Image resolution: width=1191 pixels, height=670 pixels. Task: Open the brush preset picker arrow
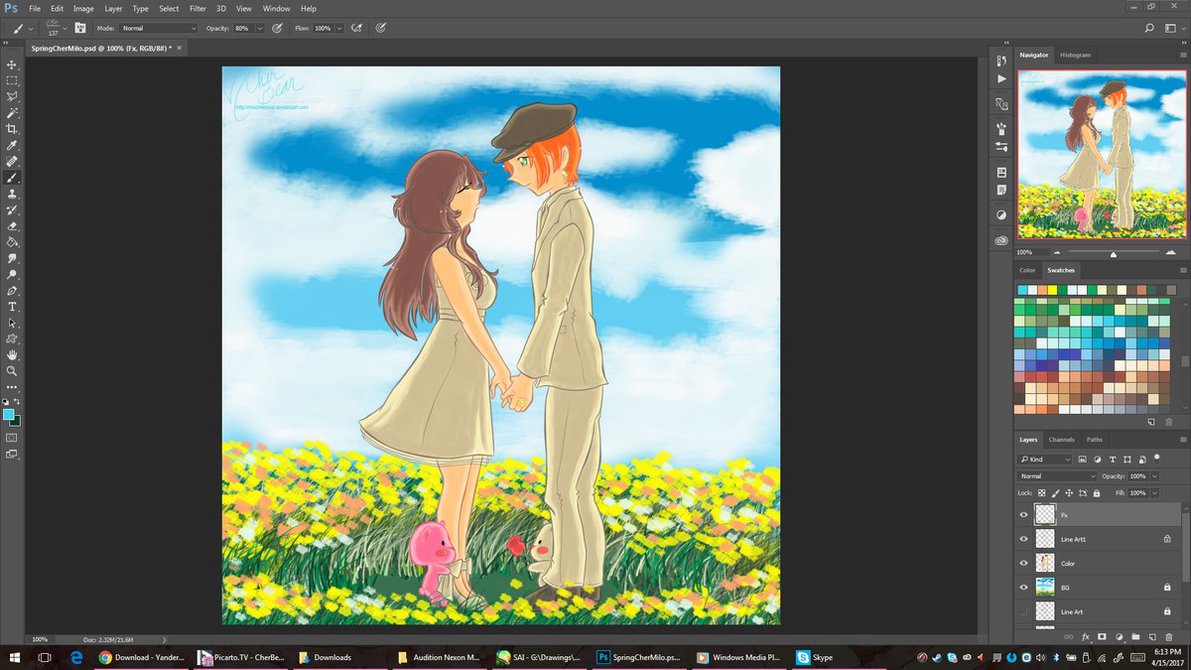[65, 28]
